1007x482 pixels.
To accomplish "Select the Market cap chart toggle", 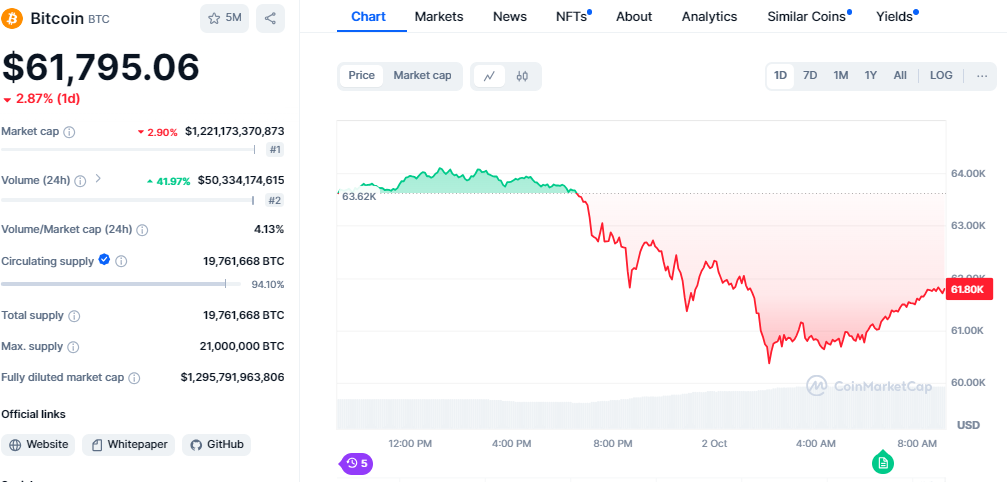I will [x=422, y=76].
